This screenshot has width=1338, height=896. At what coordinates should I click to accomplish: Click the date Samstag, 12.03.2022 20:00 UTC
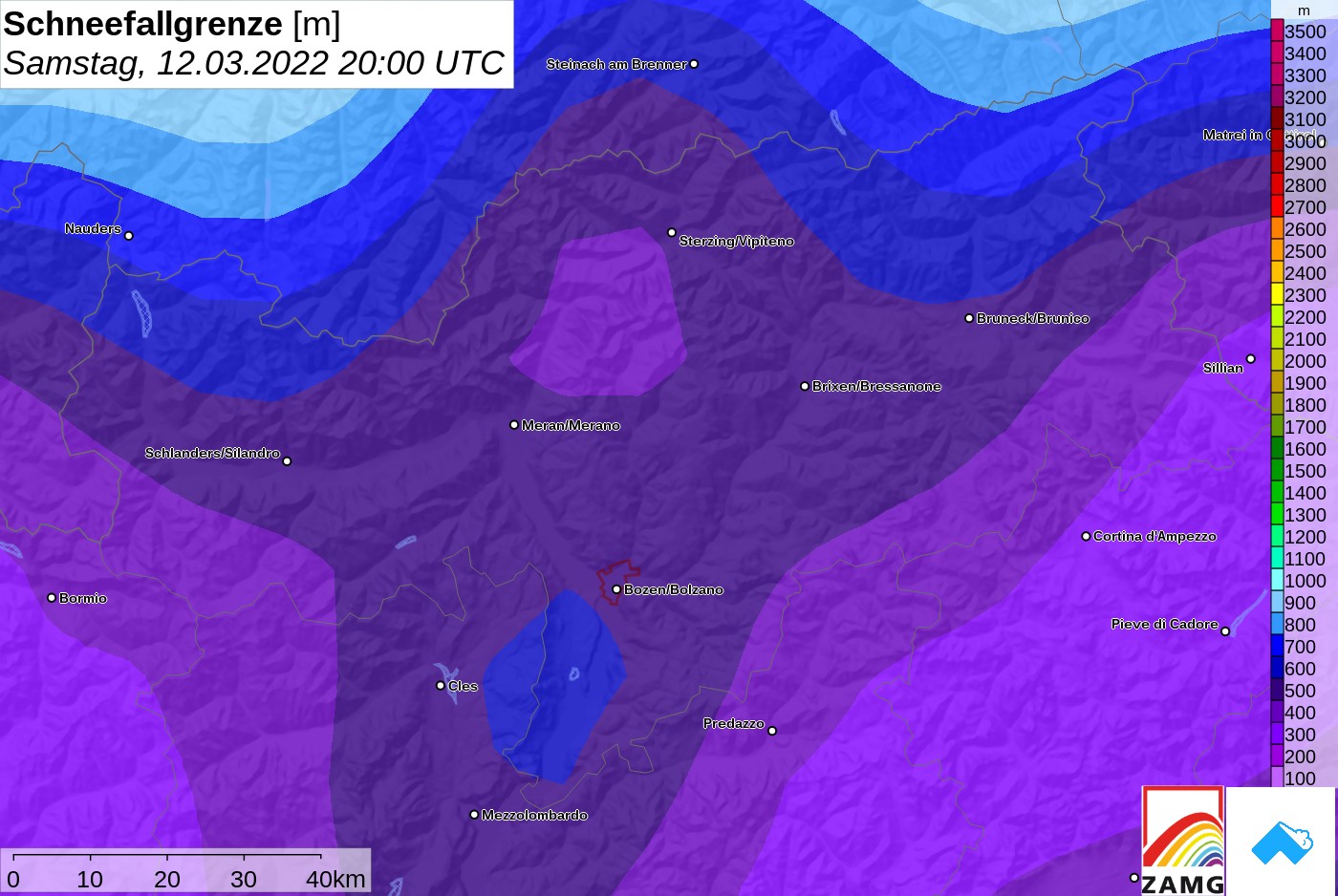253,63
